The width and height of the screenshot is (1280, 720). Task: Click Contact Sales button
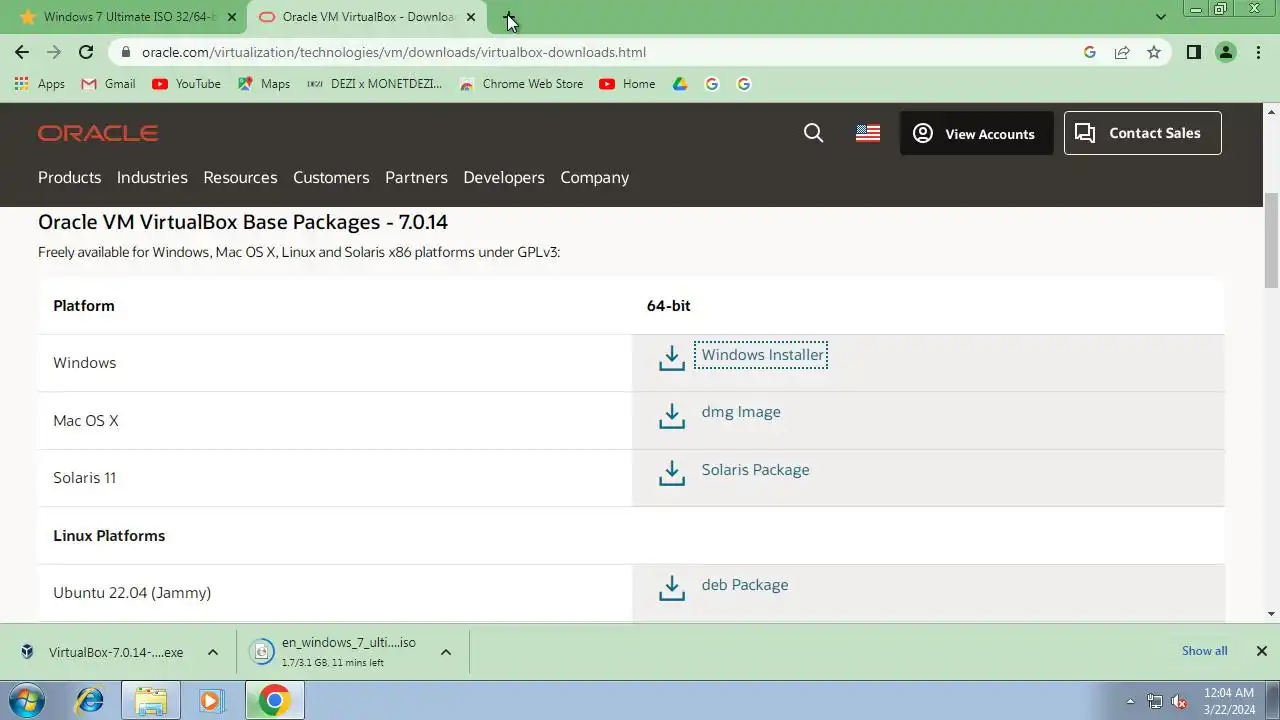coord(1143,133)
